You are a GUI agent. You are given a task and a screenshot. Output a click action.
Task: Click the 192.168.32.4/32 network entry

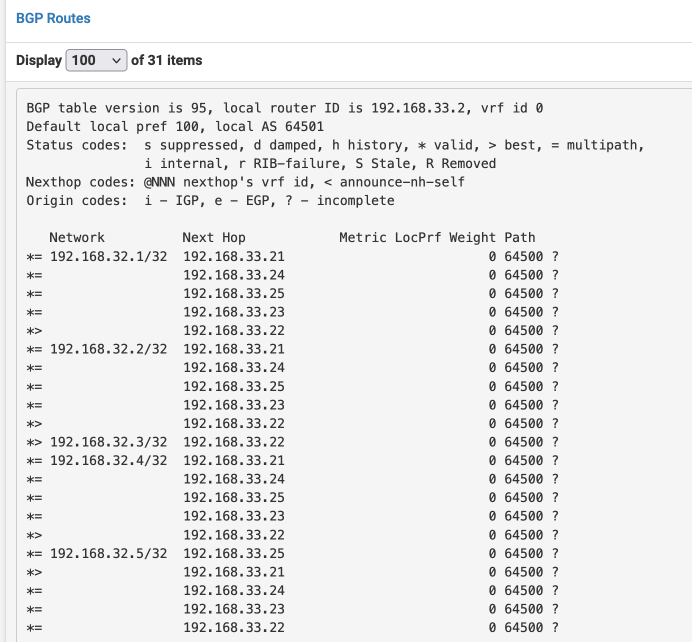[109, 460]
